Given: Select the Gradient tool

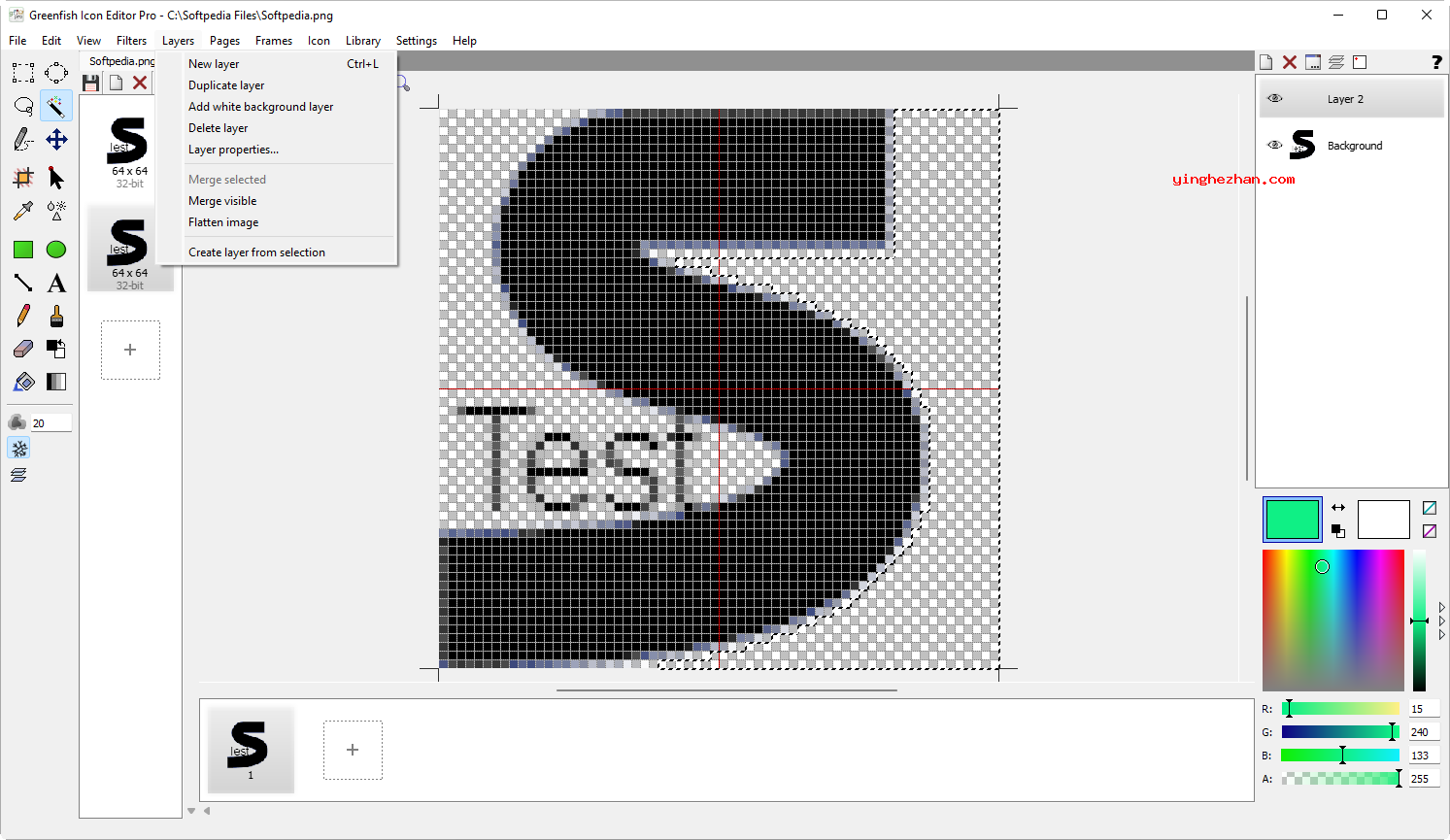Looking at the screenshot, I should (56, 382).
